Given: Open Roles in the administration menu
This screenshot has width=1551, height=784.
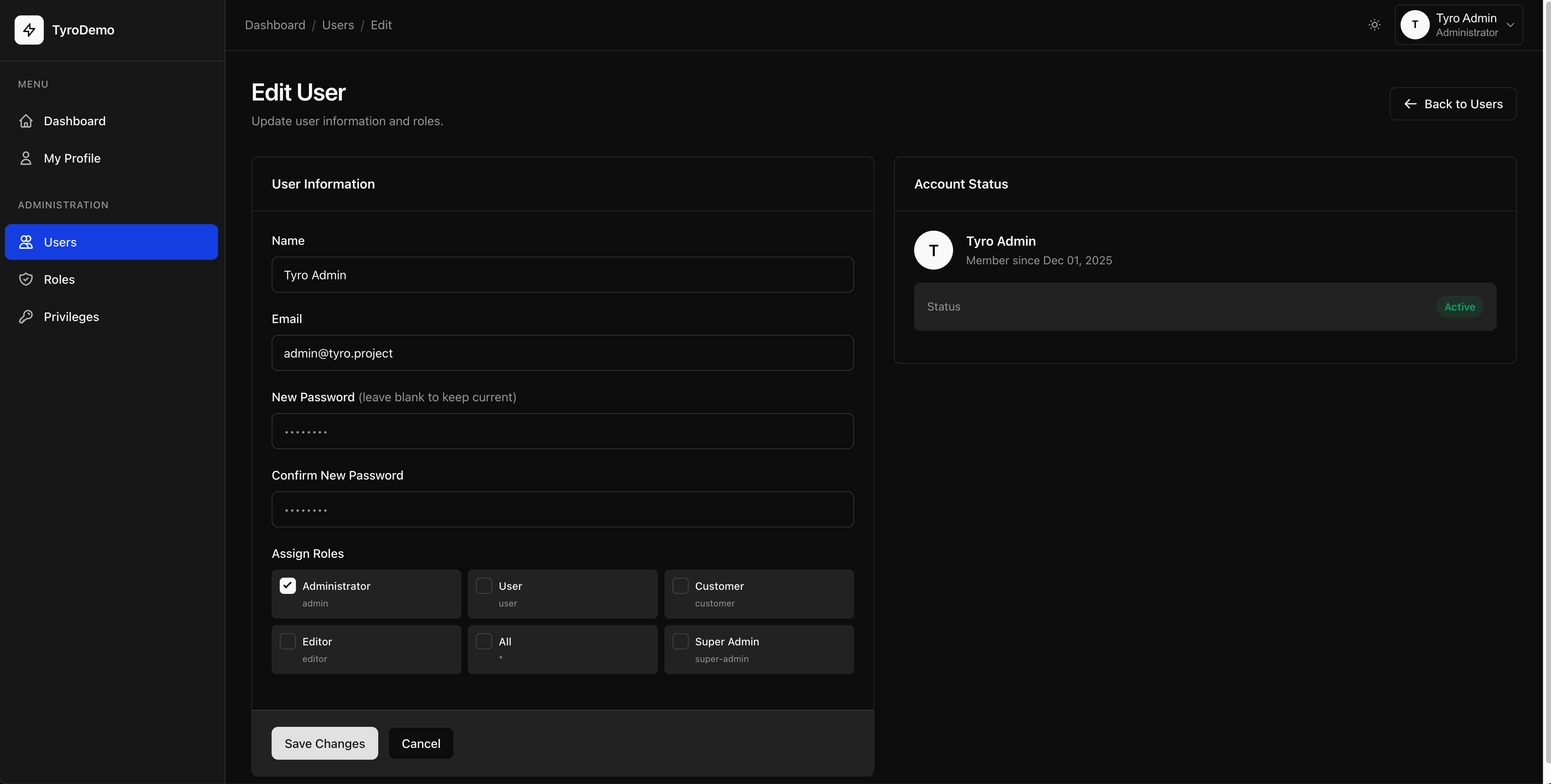Looking at the screenshot, I should tap(59, 279).
